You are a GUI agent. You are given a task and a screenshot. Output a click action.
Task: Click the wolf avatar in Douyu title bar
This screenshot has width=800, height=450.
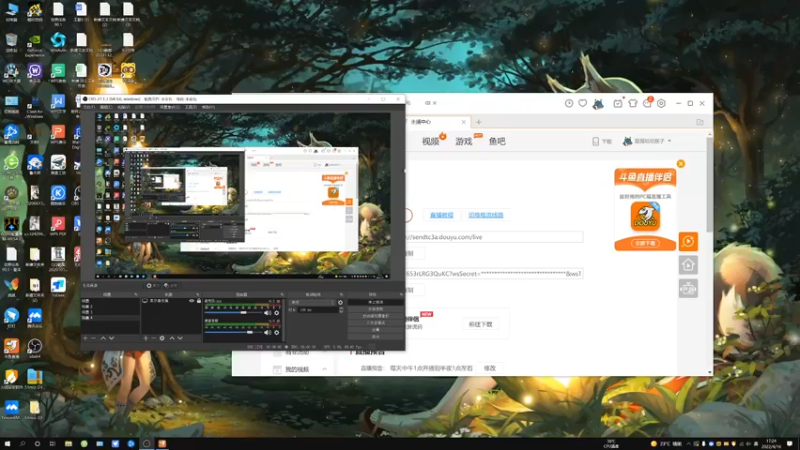pos(598,104)
